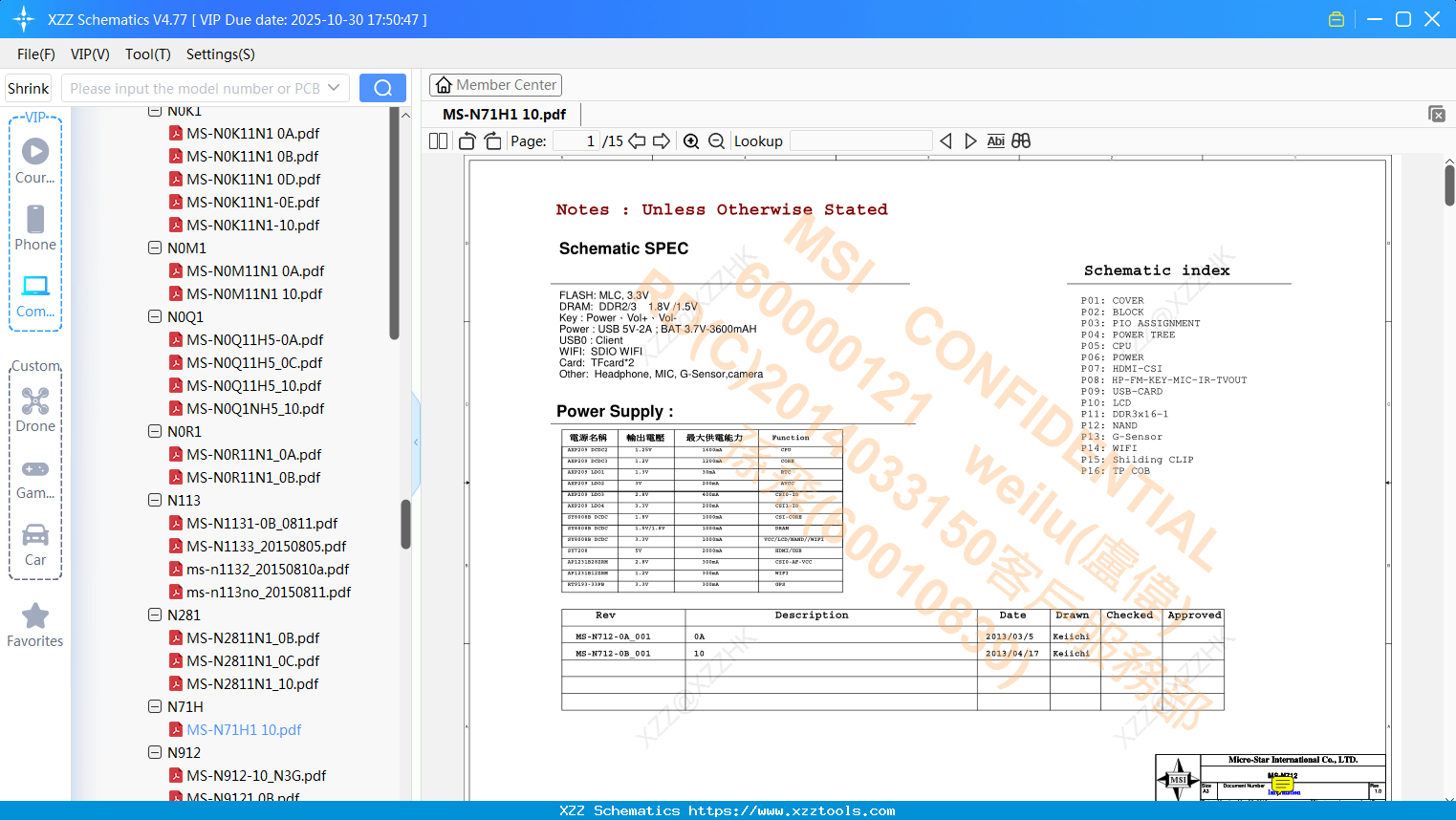The image size is (1456, 820).
Task: Open the VIP(V) menu
Action: 90,54
